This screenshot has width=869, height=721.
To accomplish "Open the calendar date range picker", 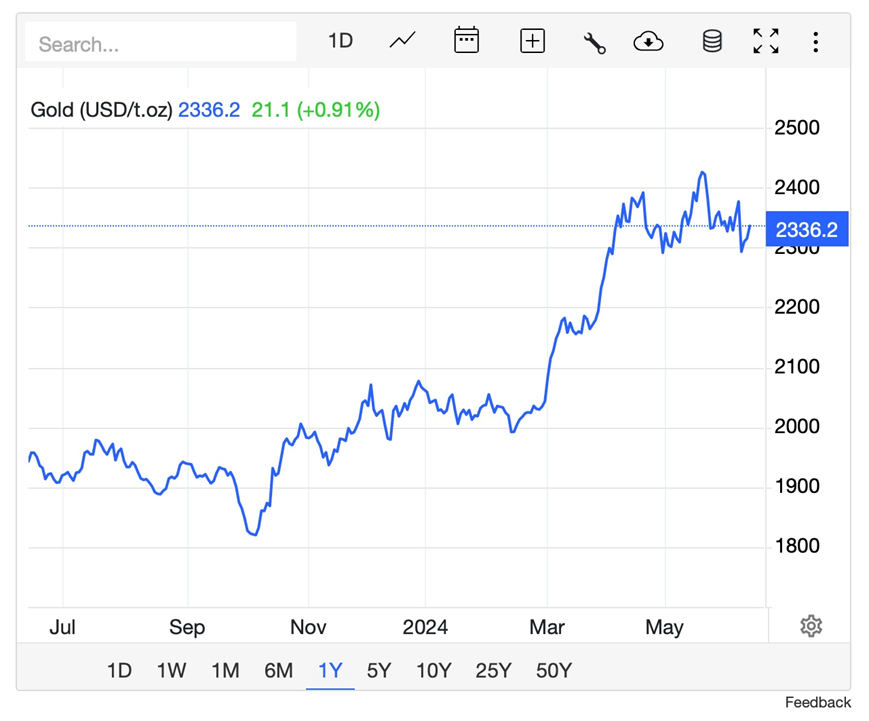I will (x=466, y=41).
